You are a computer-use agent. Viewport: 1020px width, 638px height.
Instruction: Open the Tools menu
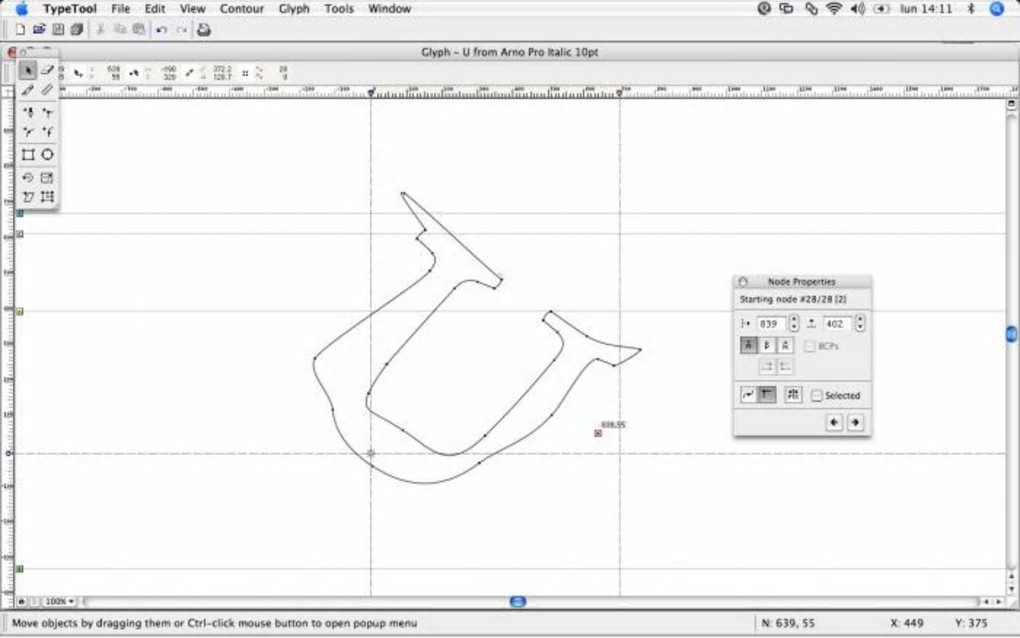tap(339, 8)
